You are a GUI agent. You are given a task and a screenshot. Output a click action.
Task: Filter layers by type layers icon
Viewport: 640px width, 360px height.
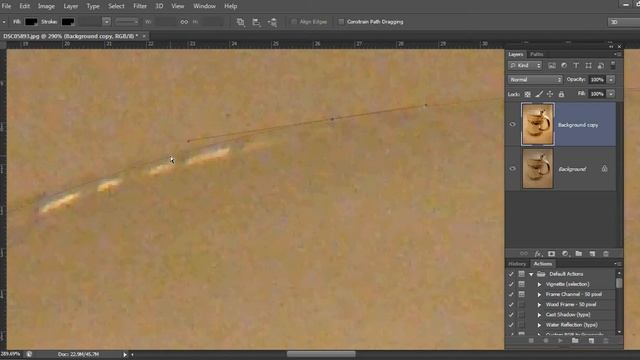click(x=576, y=66)
